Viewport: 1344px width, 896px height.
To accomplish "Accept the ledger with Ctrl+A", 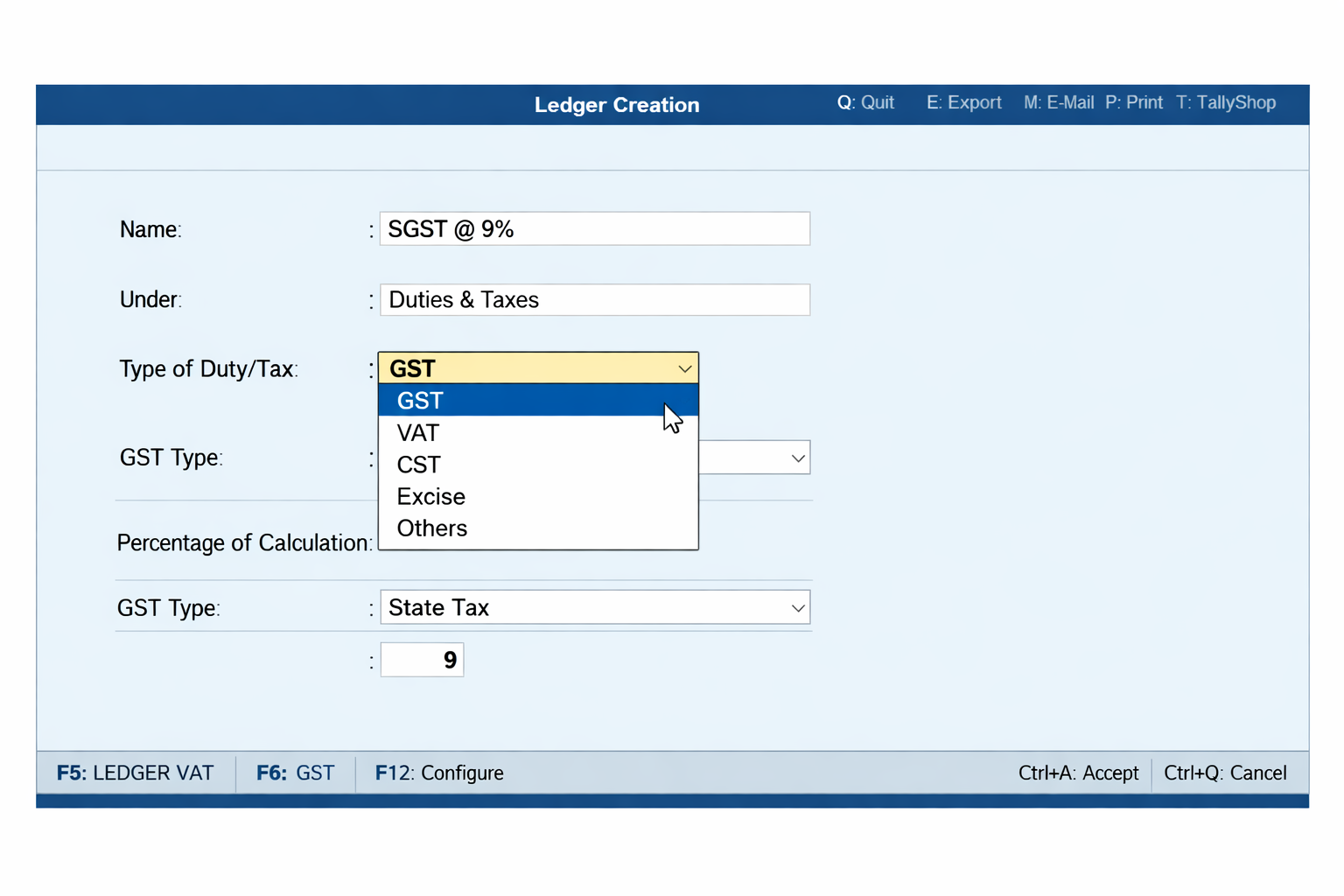I will point(1078,773).
